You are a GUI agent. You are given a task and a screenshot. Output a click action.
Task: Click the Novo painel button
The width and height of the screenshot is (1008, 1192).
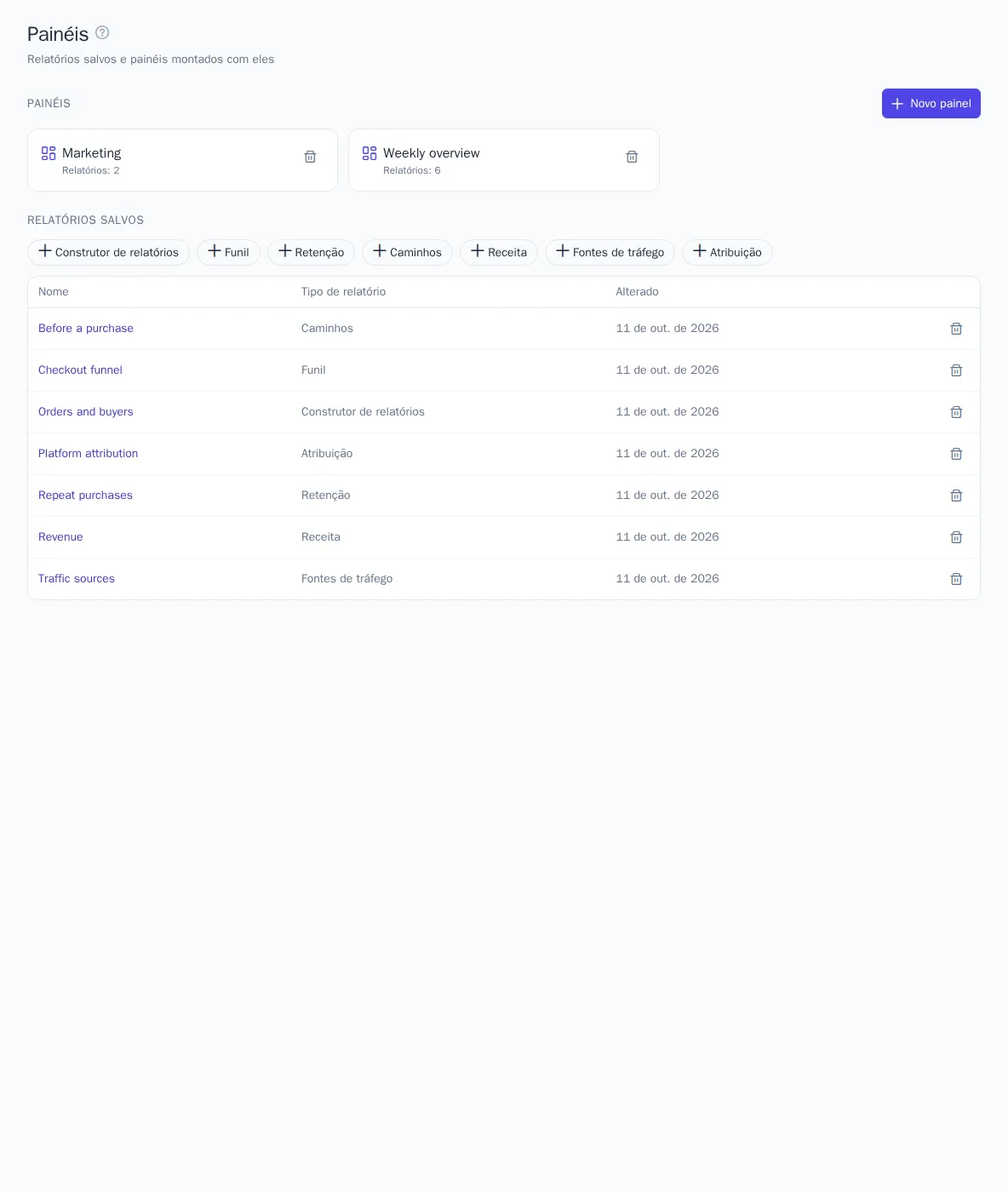931,103
